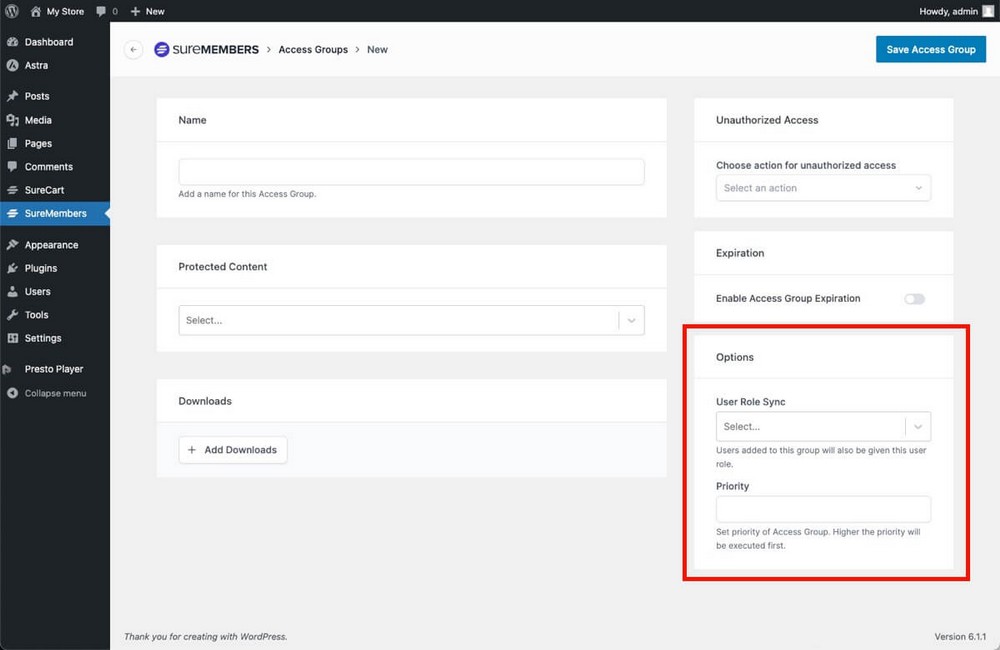Open My Store site link
This screenshot has width=1000, height=650.
[x=64, y=11]
